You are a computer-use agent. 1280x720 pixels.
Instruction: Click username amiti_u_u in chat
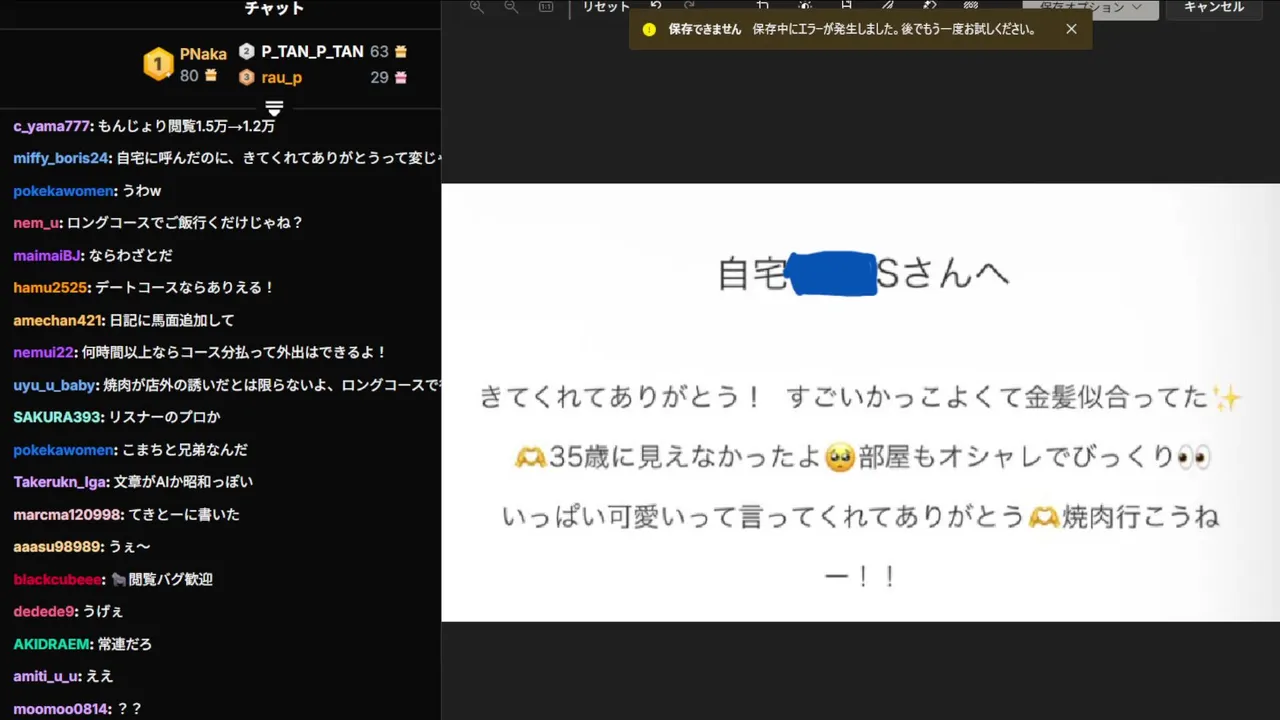click(45, 676)
